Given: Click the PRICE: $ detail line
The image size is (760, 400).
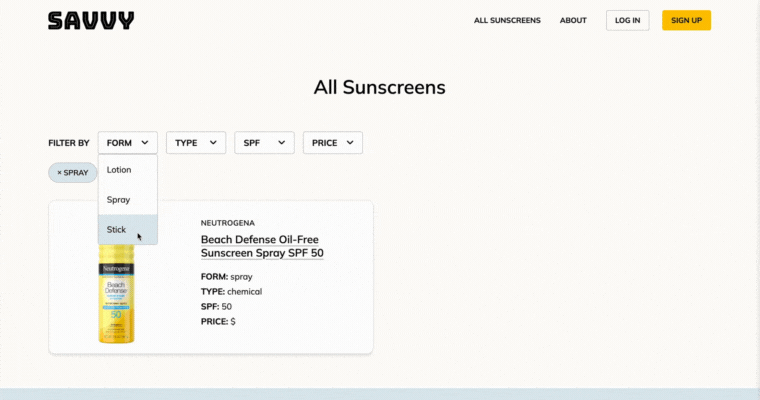Looking at the screenshot, I should 218,321.
